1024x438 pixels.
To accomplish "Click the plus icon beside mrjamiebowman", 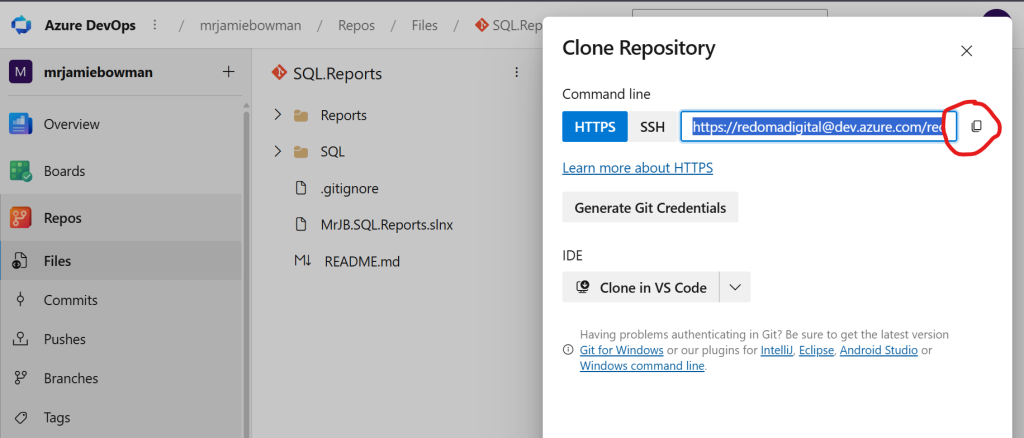I will tap(229, 72).
